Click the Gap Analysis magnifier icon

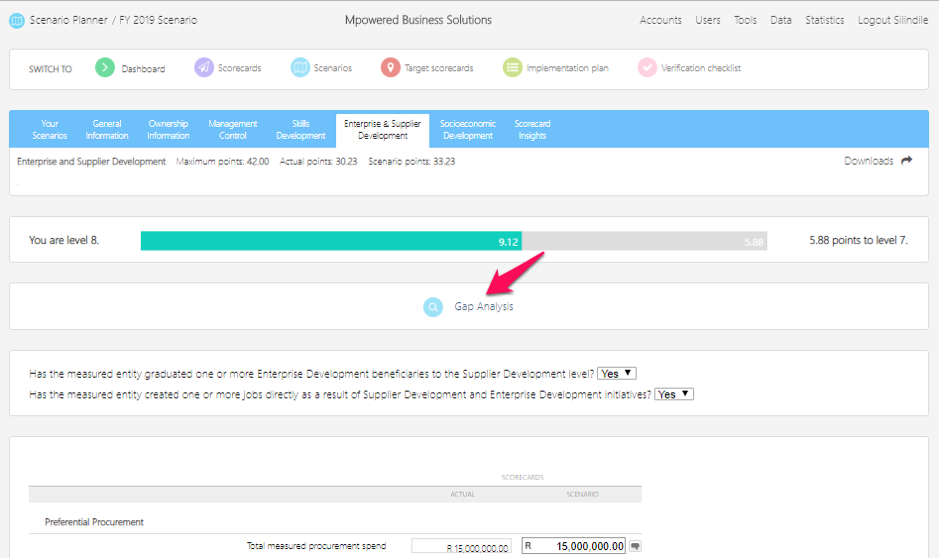(x=433, y=307)
